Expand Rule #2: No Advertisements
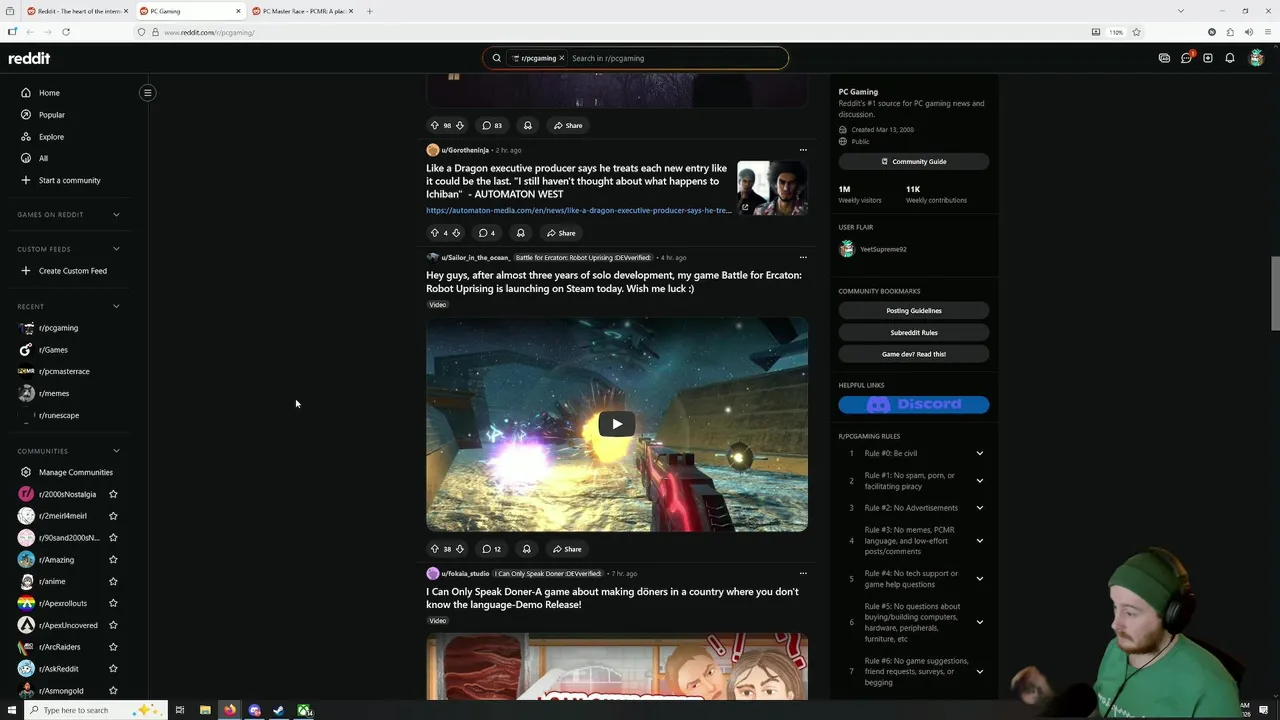1280x720 pixels. click(x=979, y=508)
